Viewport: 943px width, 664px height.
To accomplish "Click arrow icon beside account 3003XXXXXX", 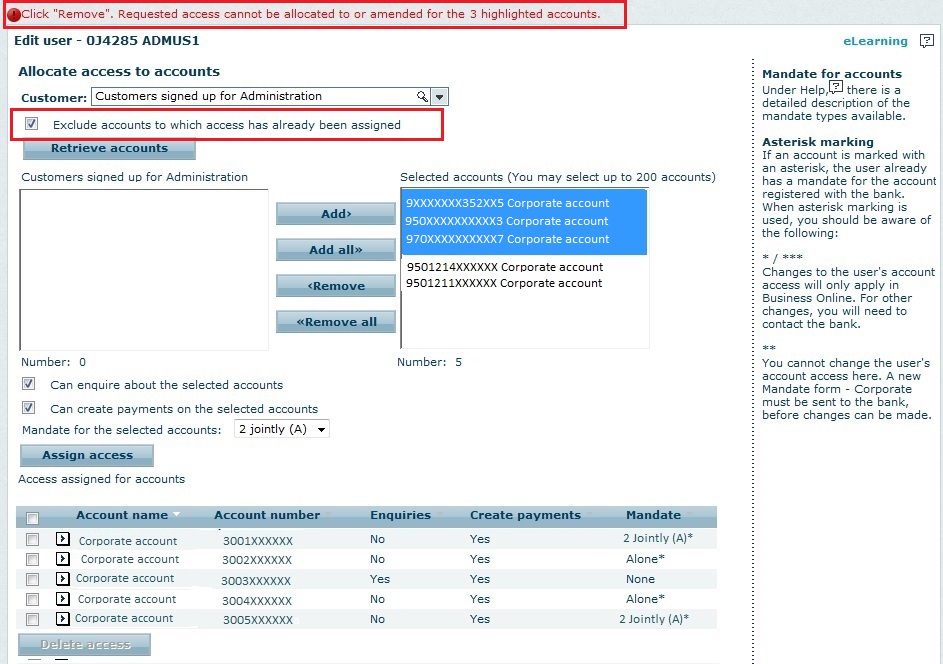I will (x=62, y=579).
